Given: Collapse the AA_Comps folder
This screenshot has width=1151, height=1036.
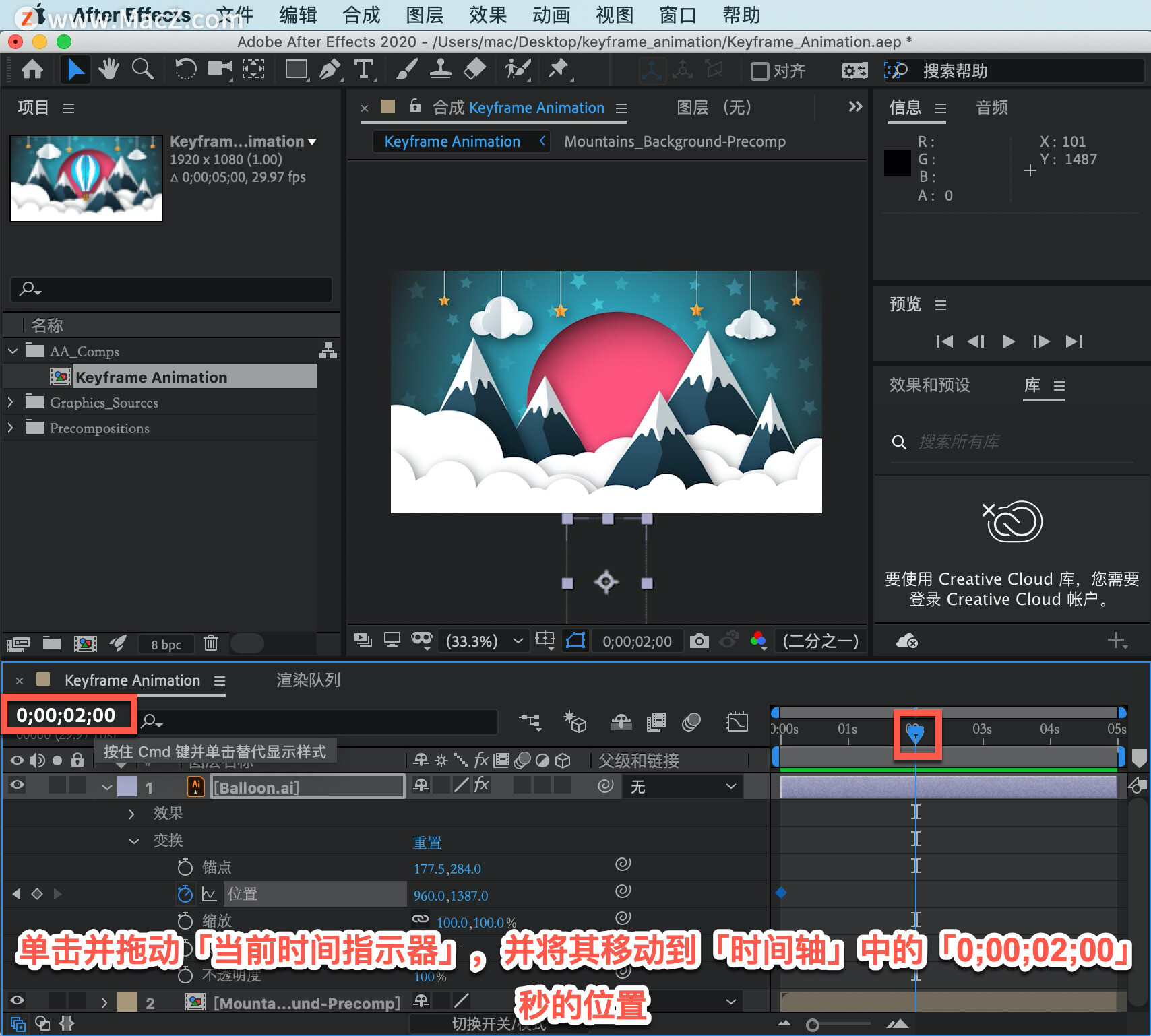Looking at the screenshot, I should click(13, 351).
